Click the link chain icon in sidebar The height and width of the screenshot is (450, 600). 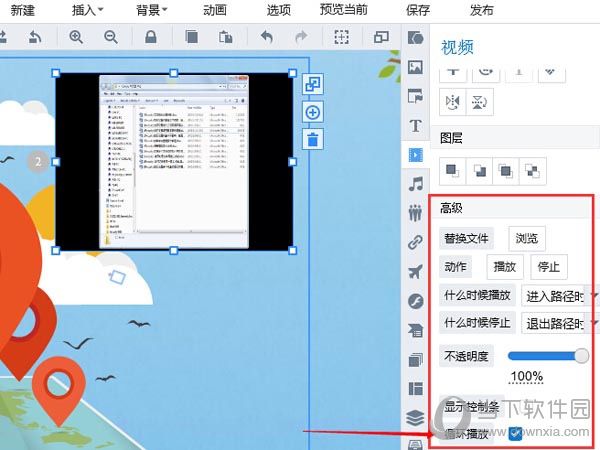tap(416, 241)
